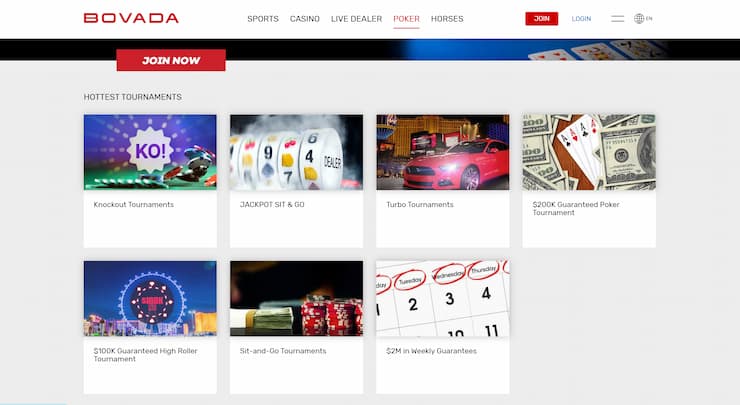Open the Horses section
This screenshot has width=740, height=405.
(x=447, y=19)
